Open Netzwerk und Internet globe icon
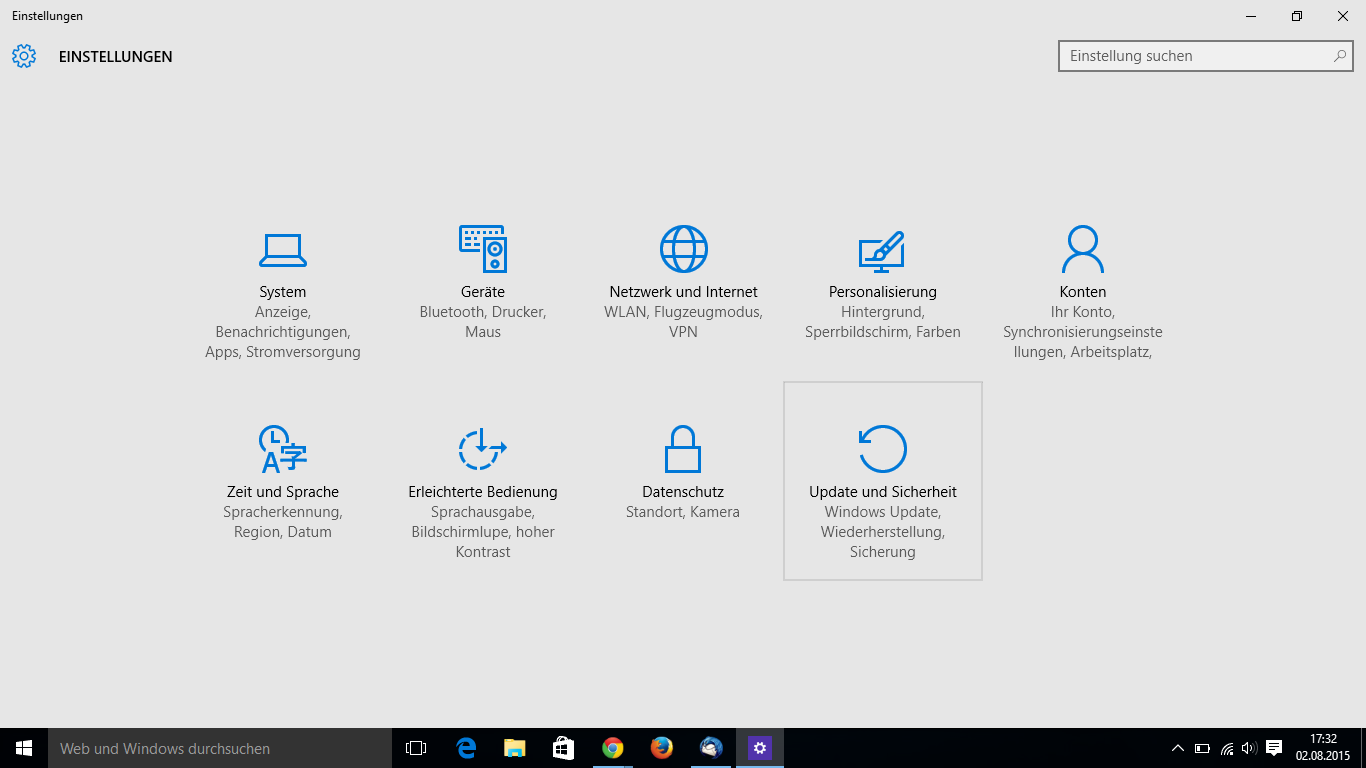The height and width of the screenshot is (768, 1366). pos(683,249)
